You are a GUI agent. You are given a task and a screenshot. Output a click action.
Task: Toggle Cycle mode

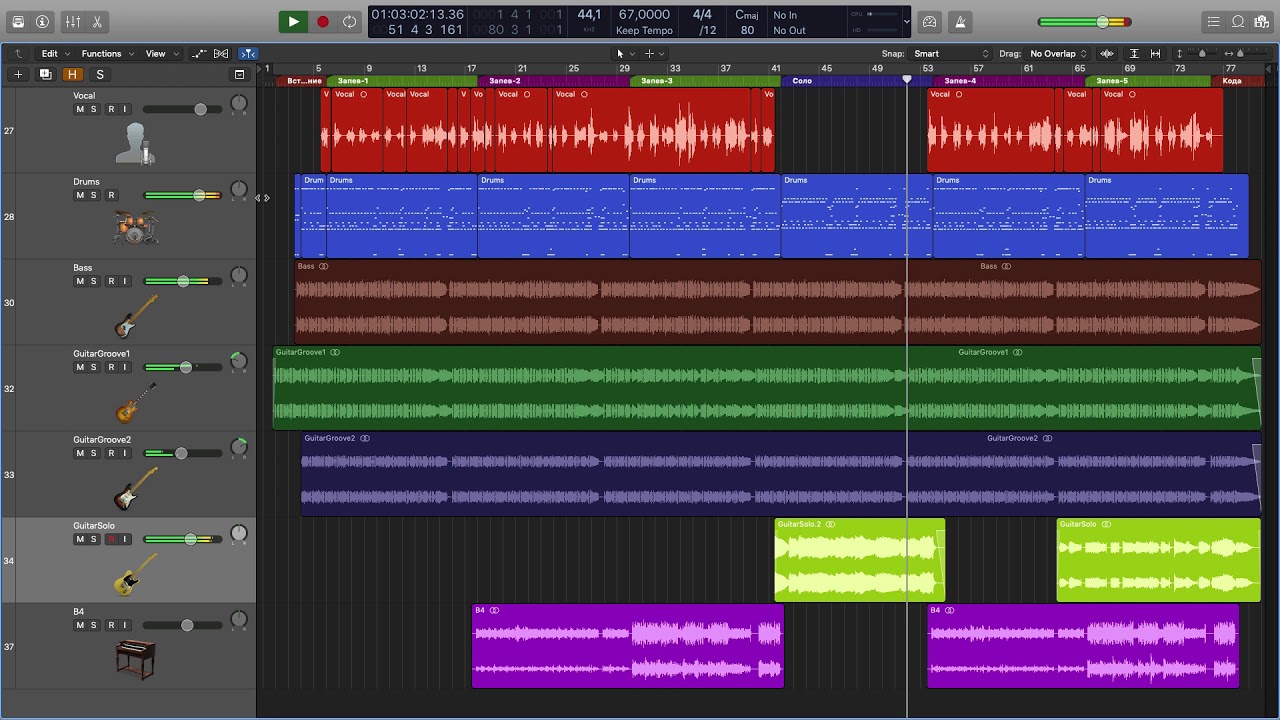point(349,21)
